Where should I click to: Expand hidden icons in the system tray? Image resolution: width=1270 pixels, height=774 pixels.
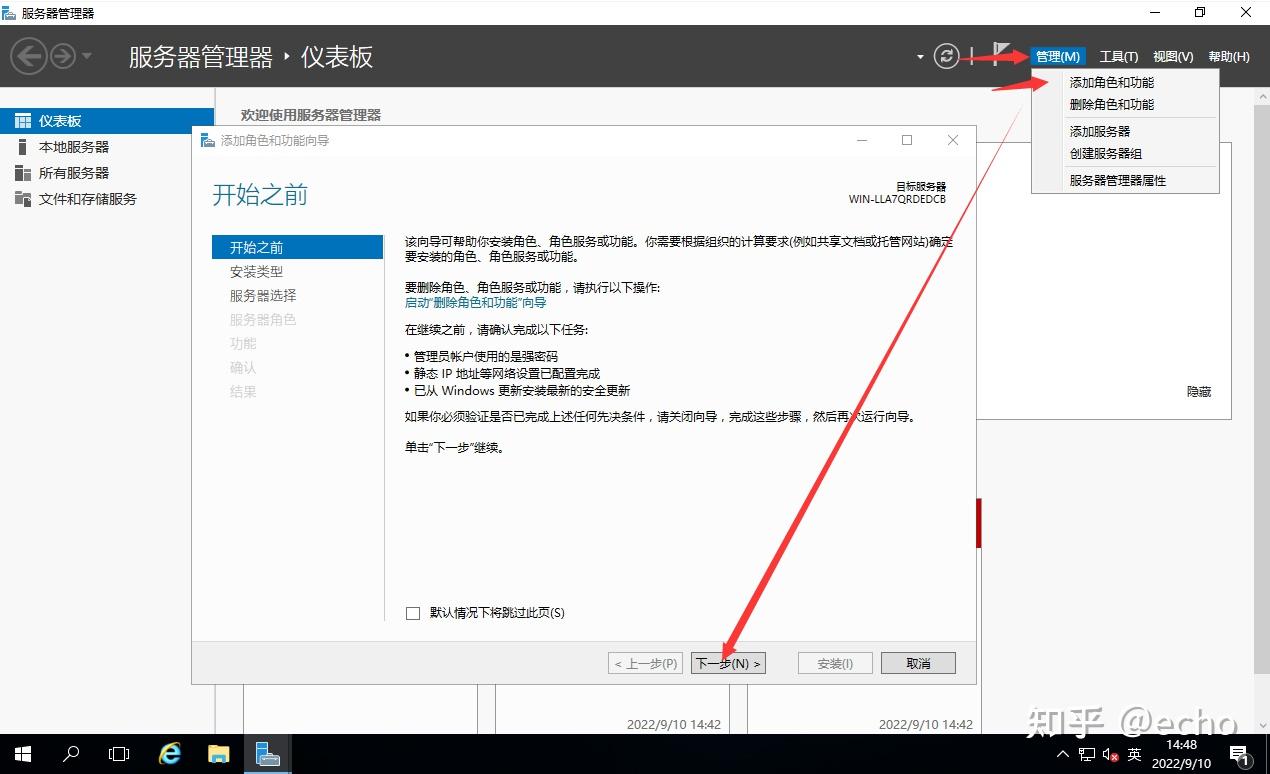[1062, 756]
